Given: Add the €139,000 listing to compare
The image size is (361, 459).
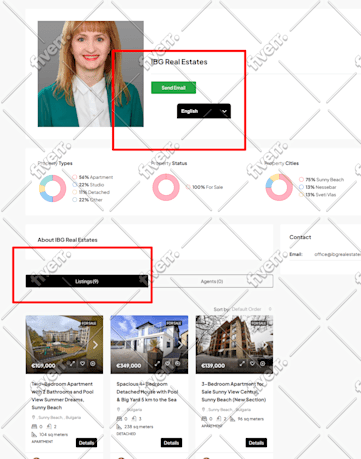Looking at the screenshot, I should pos(263,363).
